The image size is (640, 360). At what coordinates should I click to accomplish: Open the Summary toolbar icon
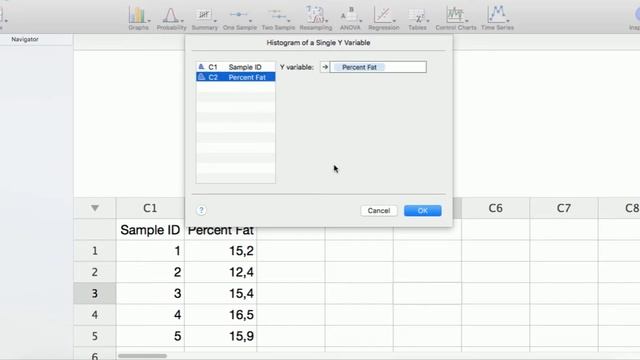[204, 18]
